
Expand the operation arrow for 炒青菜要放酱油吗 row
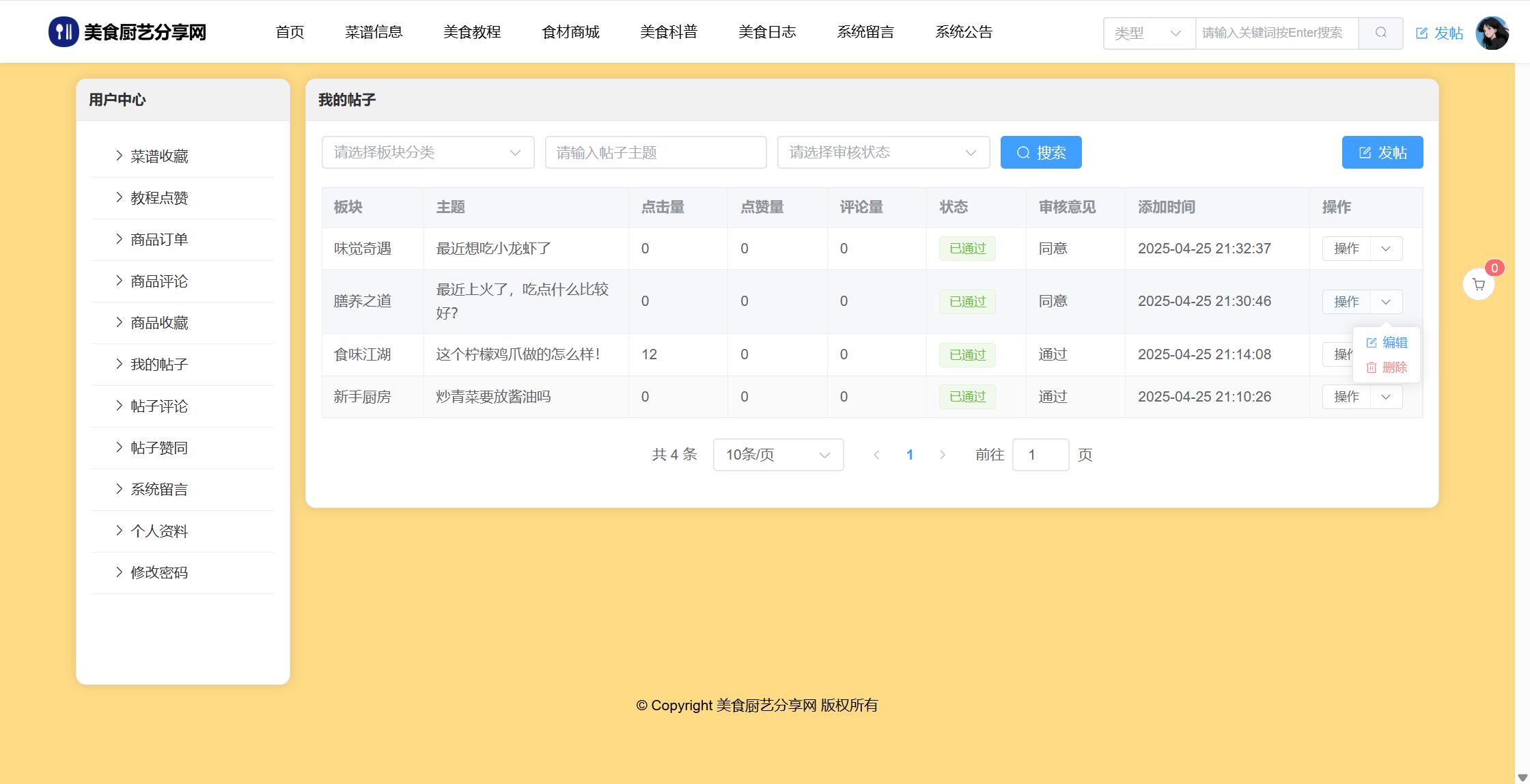[1386, 397]
